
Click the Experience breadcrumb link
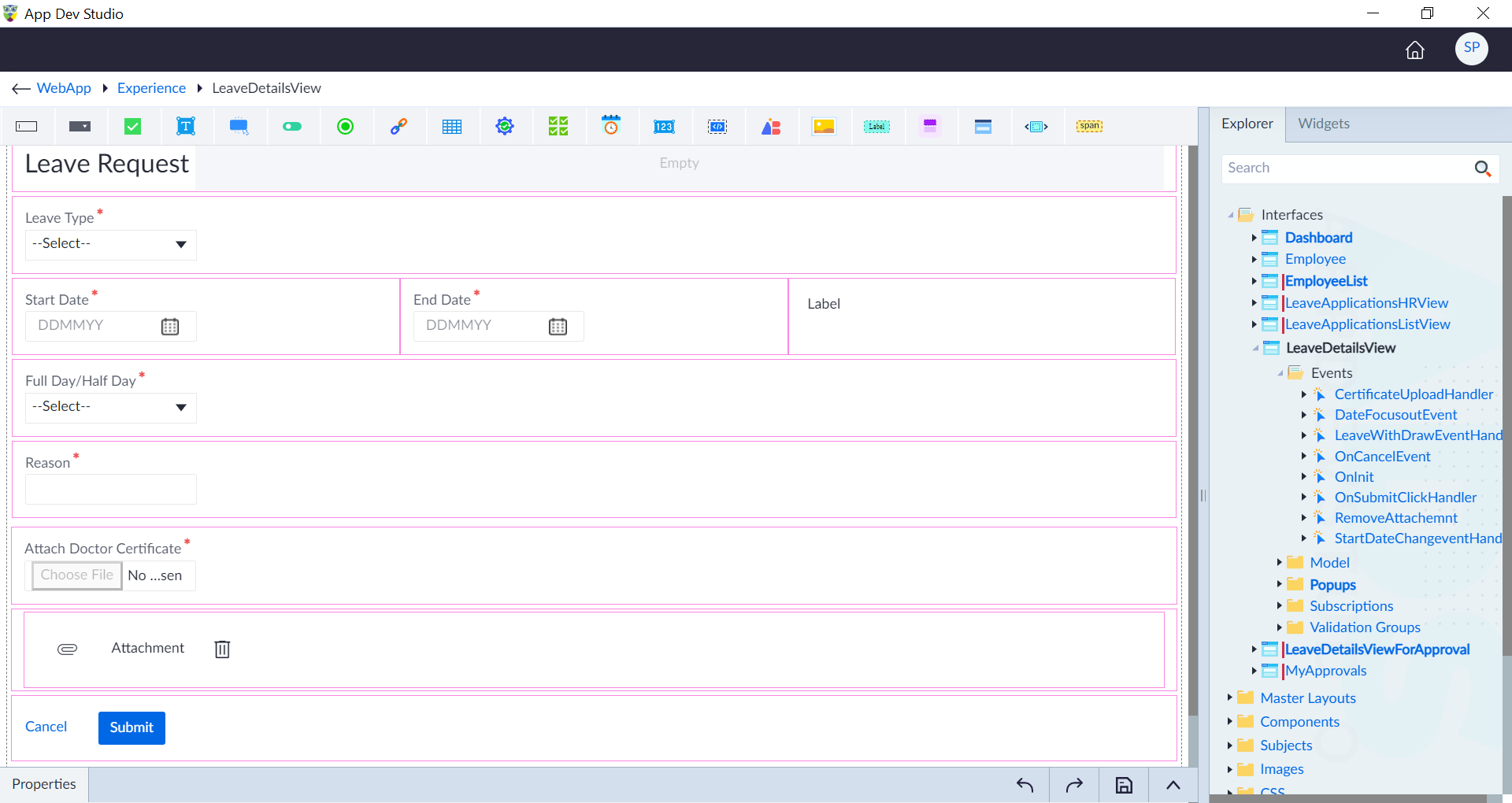point(151,88)
